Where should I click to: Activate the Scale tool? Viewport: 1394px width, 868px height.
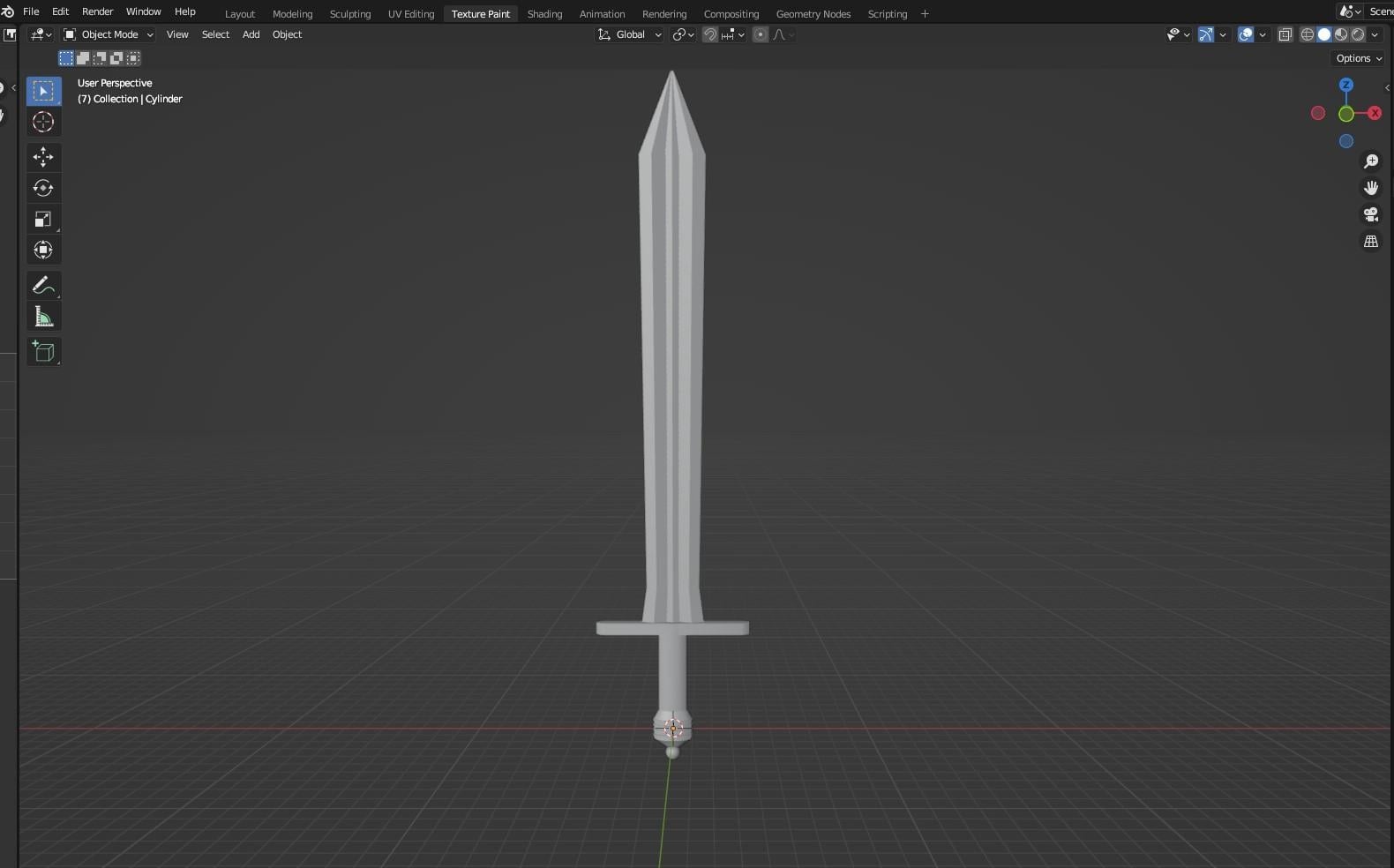(x=43, y=219)
